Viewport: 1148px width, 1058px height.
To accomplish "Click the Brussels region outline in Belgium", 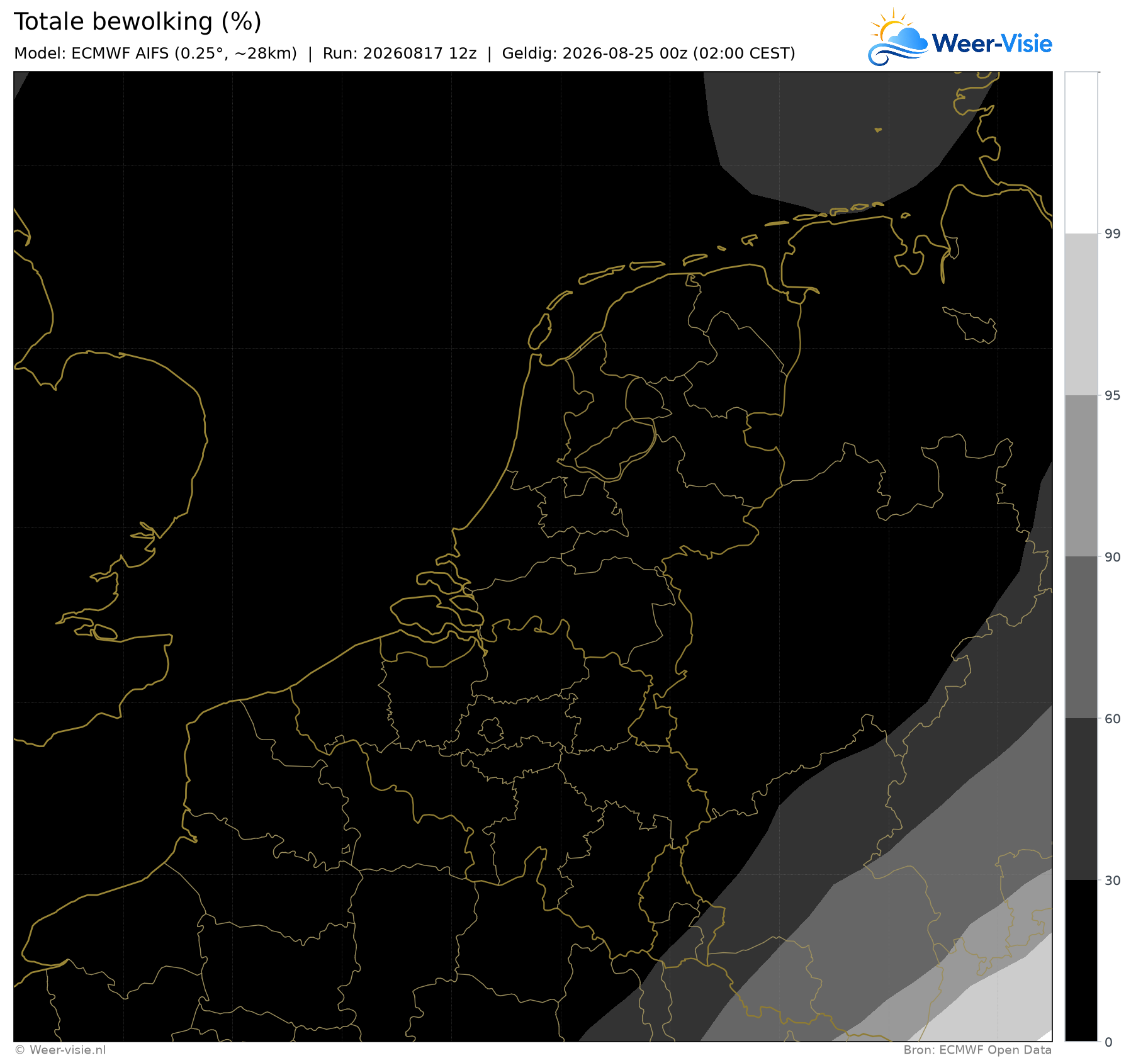I will [x=491, y=731].
